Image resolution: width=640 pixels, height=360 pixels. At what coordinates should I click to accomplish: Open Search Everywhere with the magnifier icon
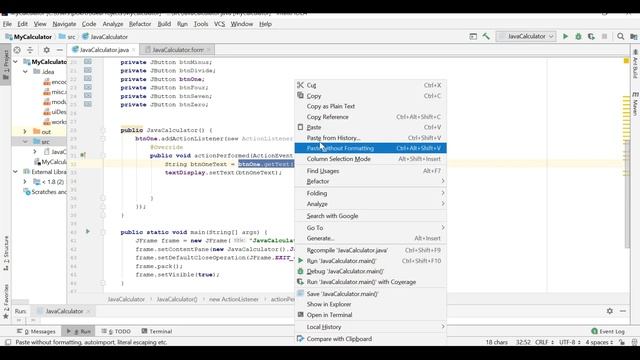click(620, 36)
